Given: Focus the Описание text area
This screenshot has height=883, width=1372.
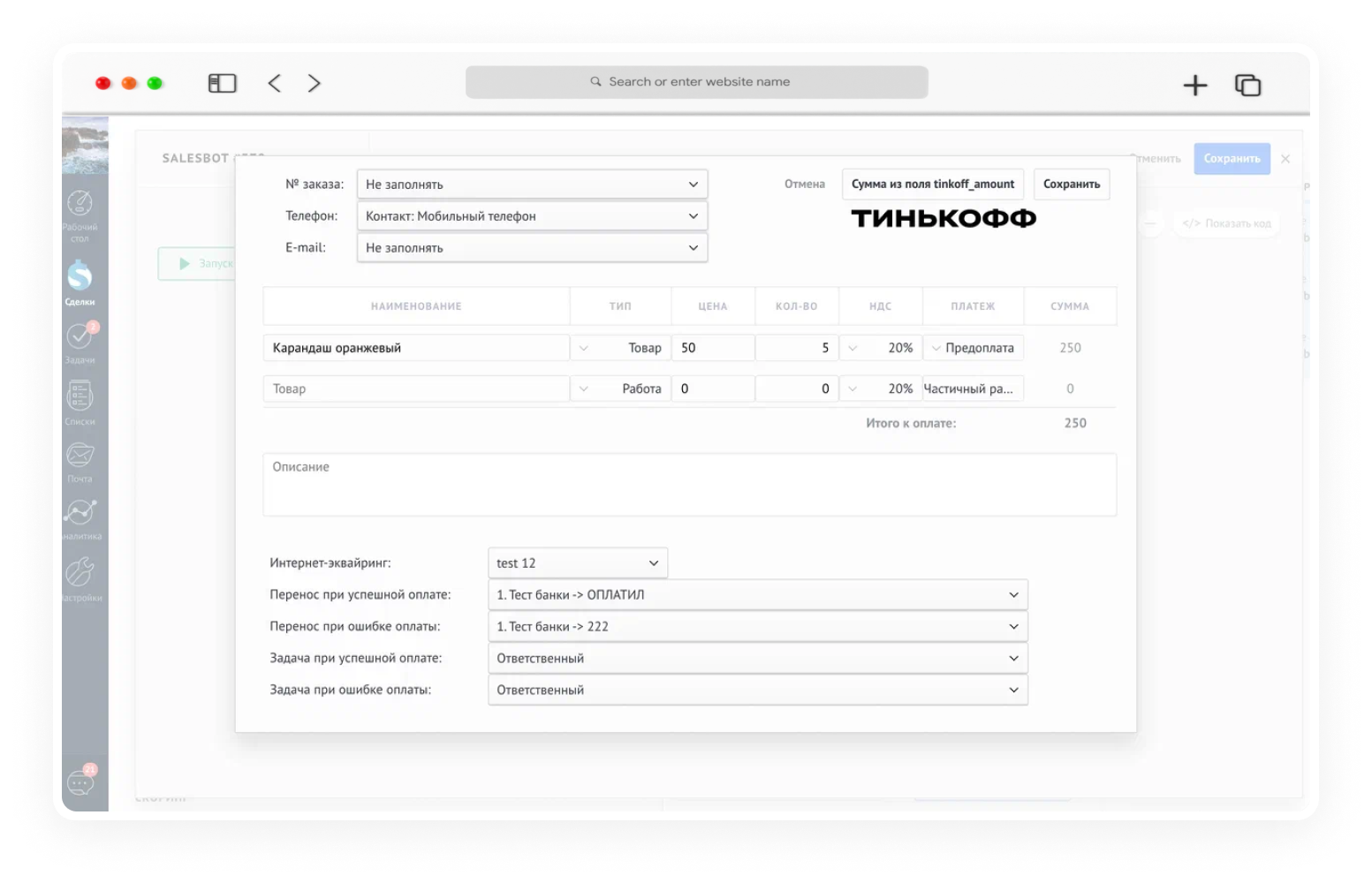Looking at the screenshot, I should click(690, 485).
